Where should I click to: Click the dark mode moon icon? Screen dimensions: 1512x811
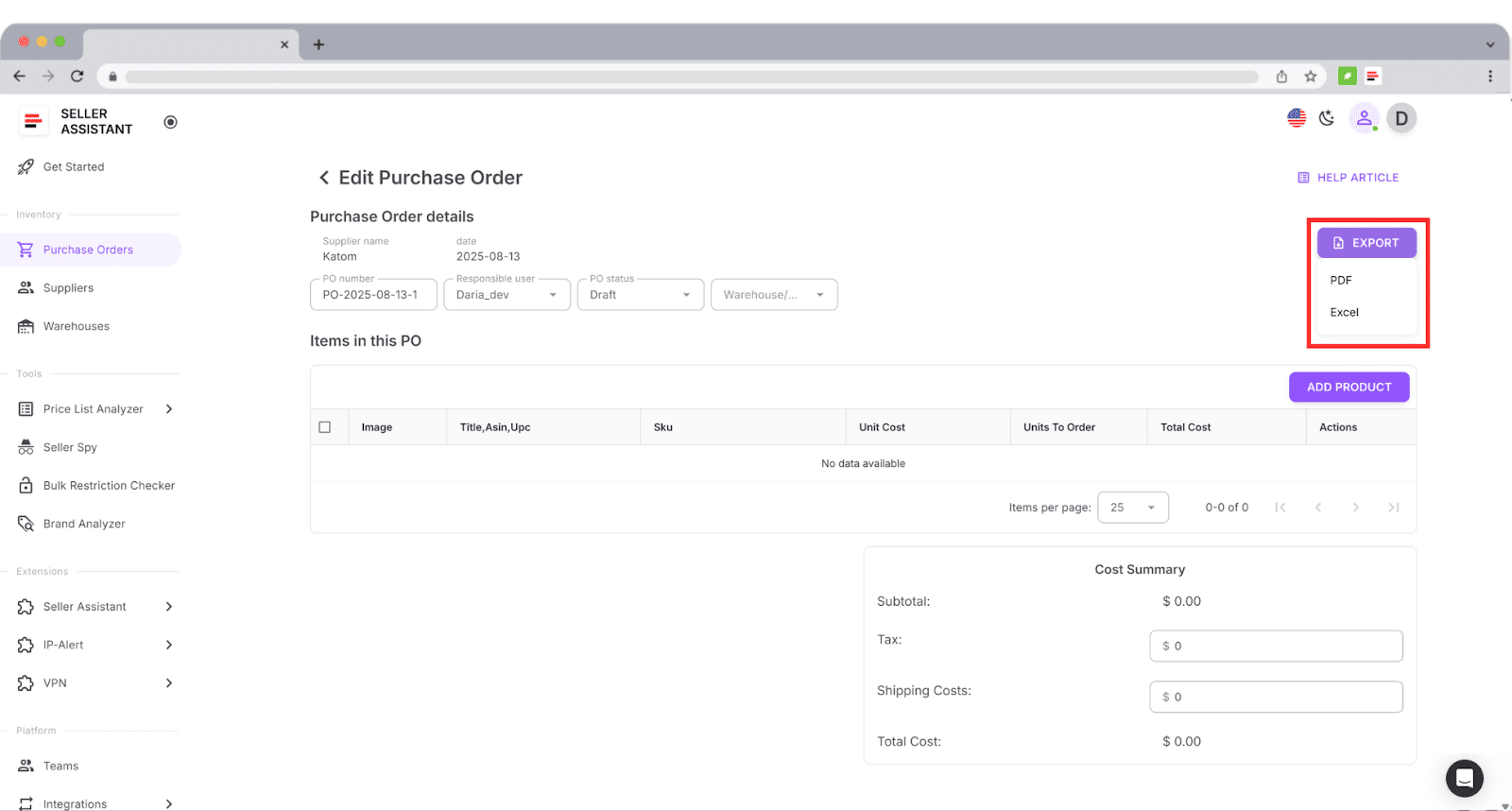click(x=1327, y=118)
